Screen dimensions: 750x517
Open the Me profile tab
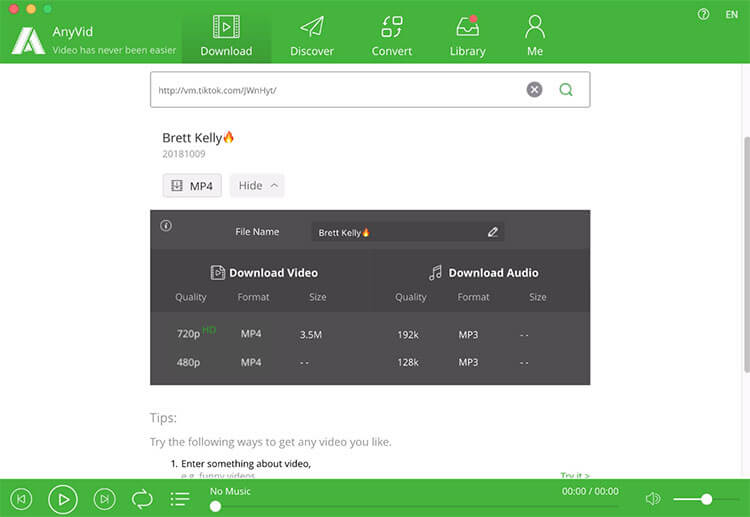click(x=535, y=36)
